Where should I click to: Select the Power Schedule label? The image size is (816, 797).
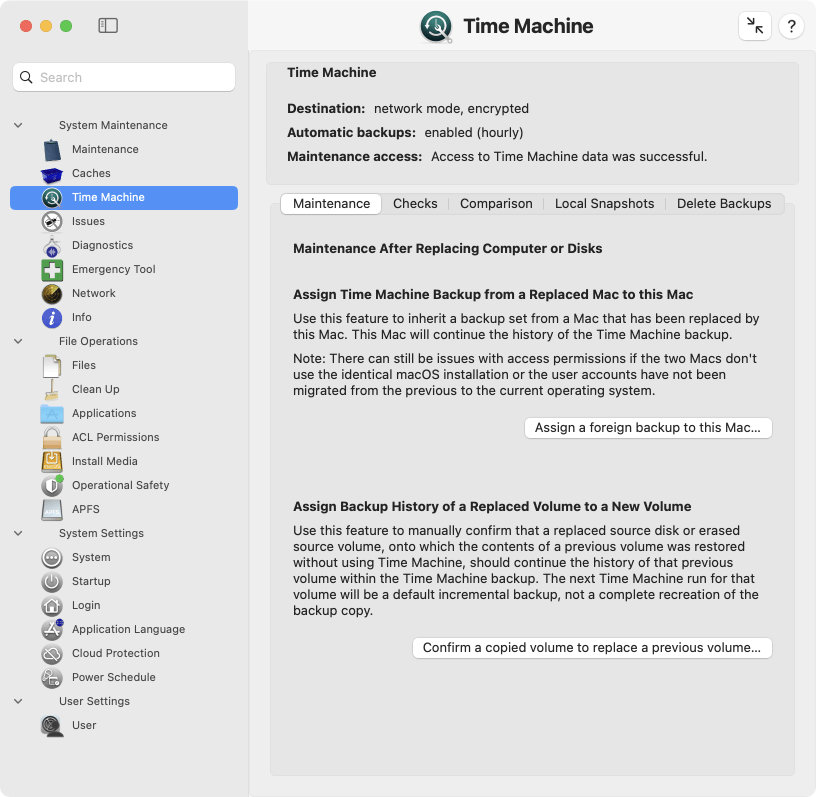114,677
